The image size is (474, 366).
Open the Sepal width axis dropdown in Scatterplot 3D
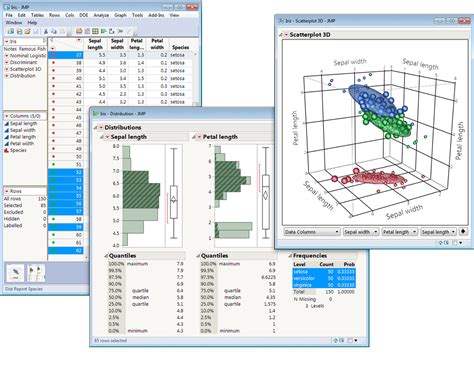(x=361, y=232)
